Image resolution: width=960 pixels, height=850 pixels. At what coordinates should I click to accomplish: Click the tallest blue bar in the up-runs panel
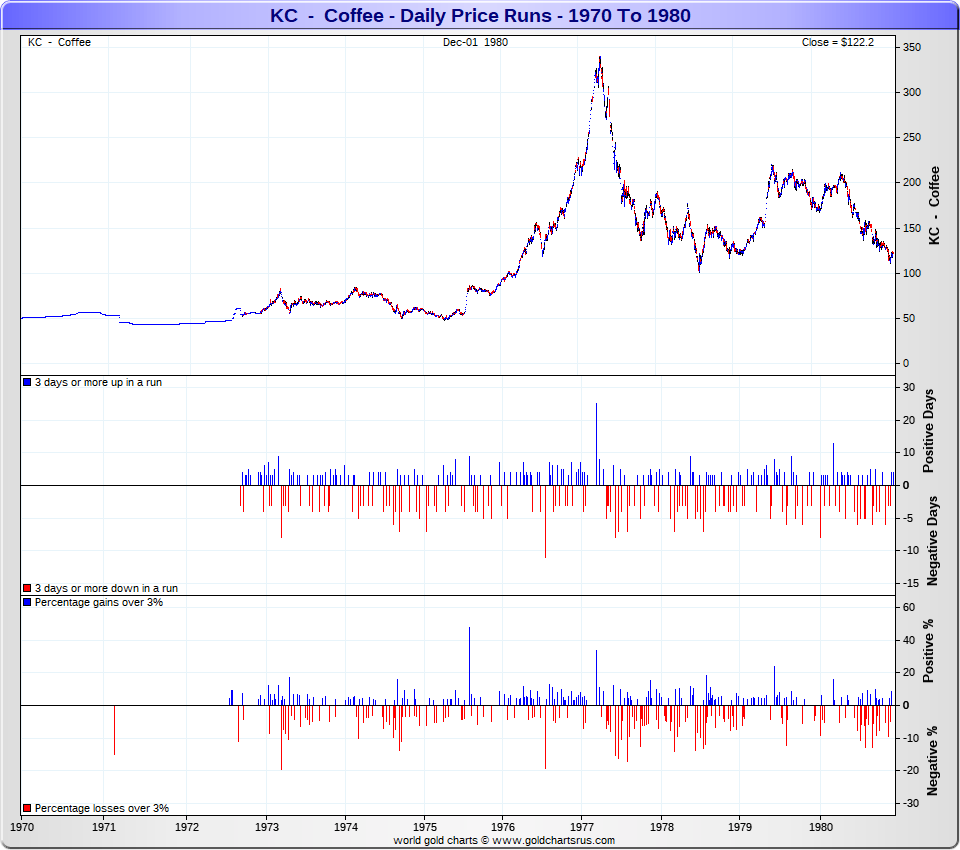596,444
